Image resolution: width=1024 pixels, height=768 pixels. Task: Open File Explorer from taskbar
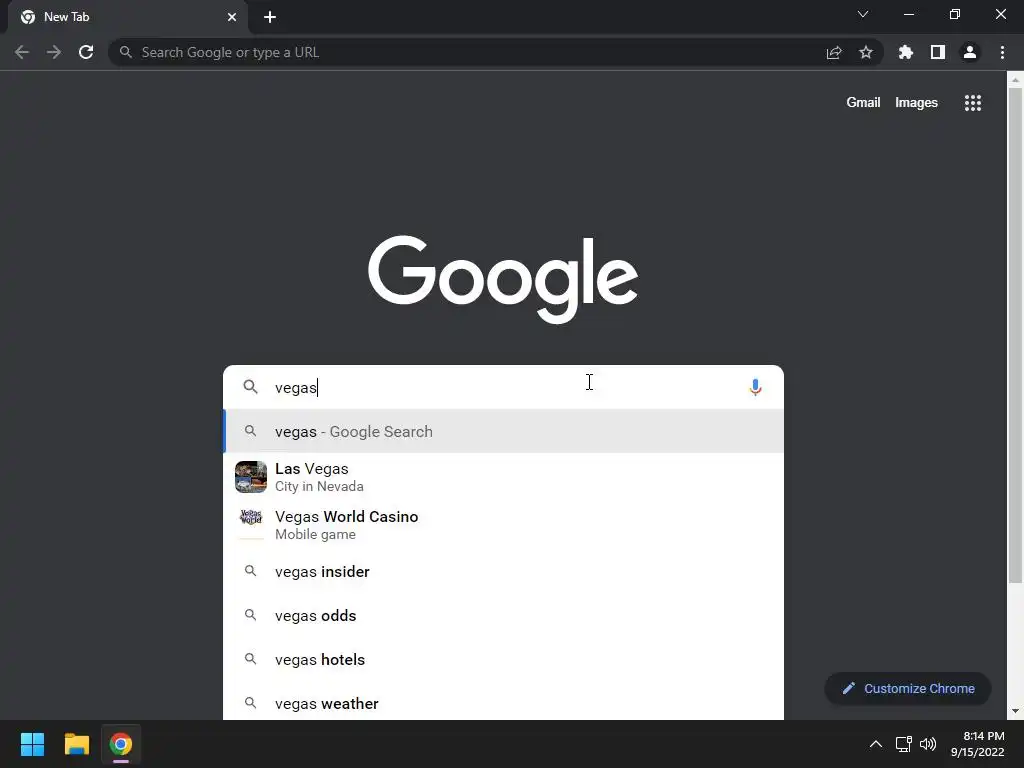[76, 744]
